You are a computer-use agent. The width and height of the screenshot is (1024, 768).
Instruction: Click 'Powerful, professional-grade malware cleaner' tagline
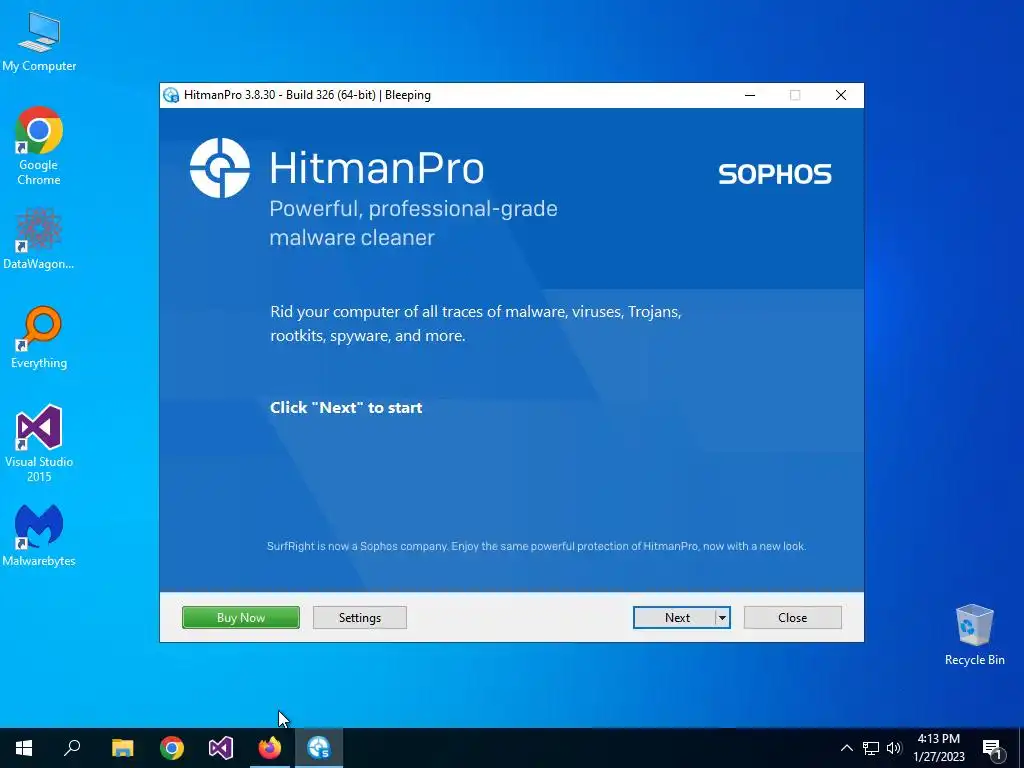pyautogui.click(x=413, y=223)
